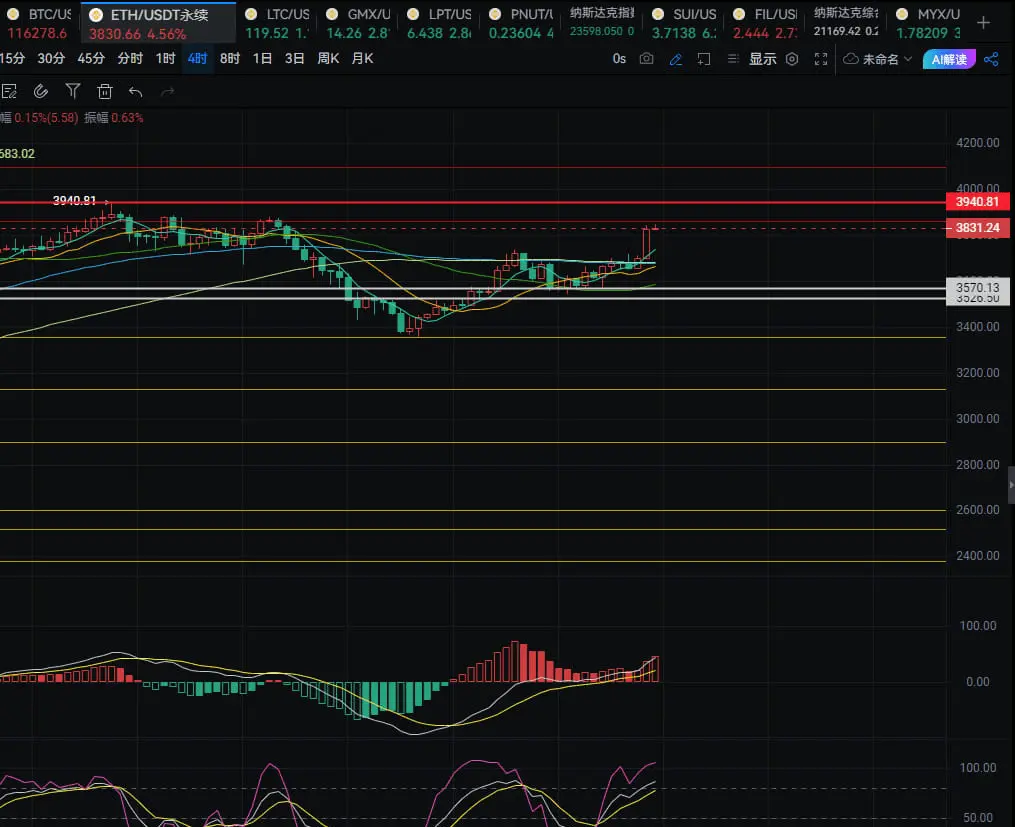Open the MYX/U symbol tab

point(928,23)
